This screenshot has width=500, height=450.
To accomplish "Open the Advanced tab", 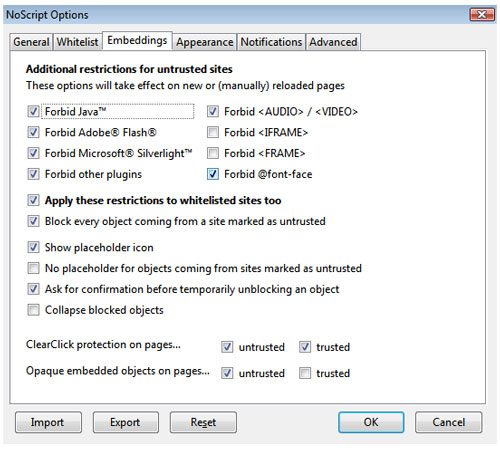I will click(x=333, y=42).
